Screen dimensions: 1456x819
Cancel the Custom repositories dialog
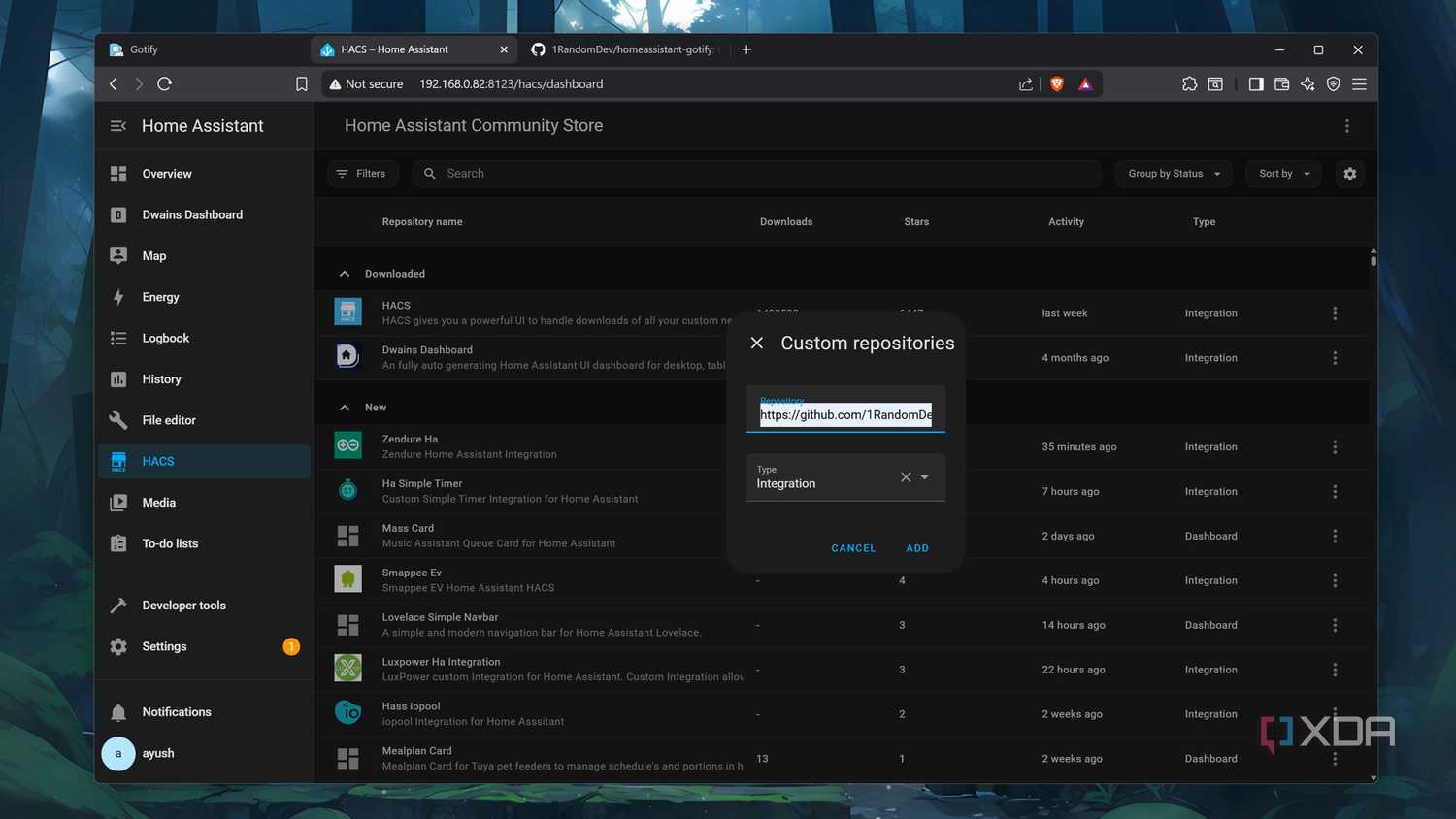point(853,548)
